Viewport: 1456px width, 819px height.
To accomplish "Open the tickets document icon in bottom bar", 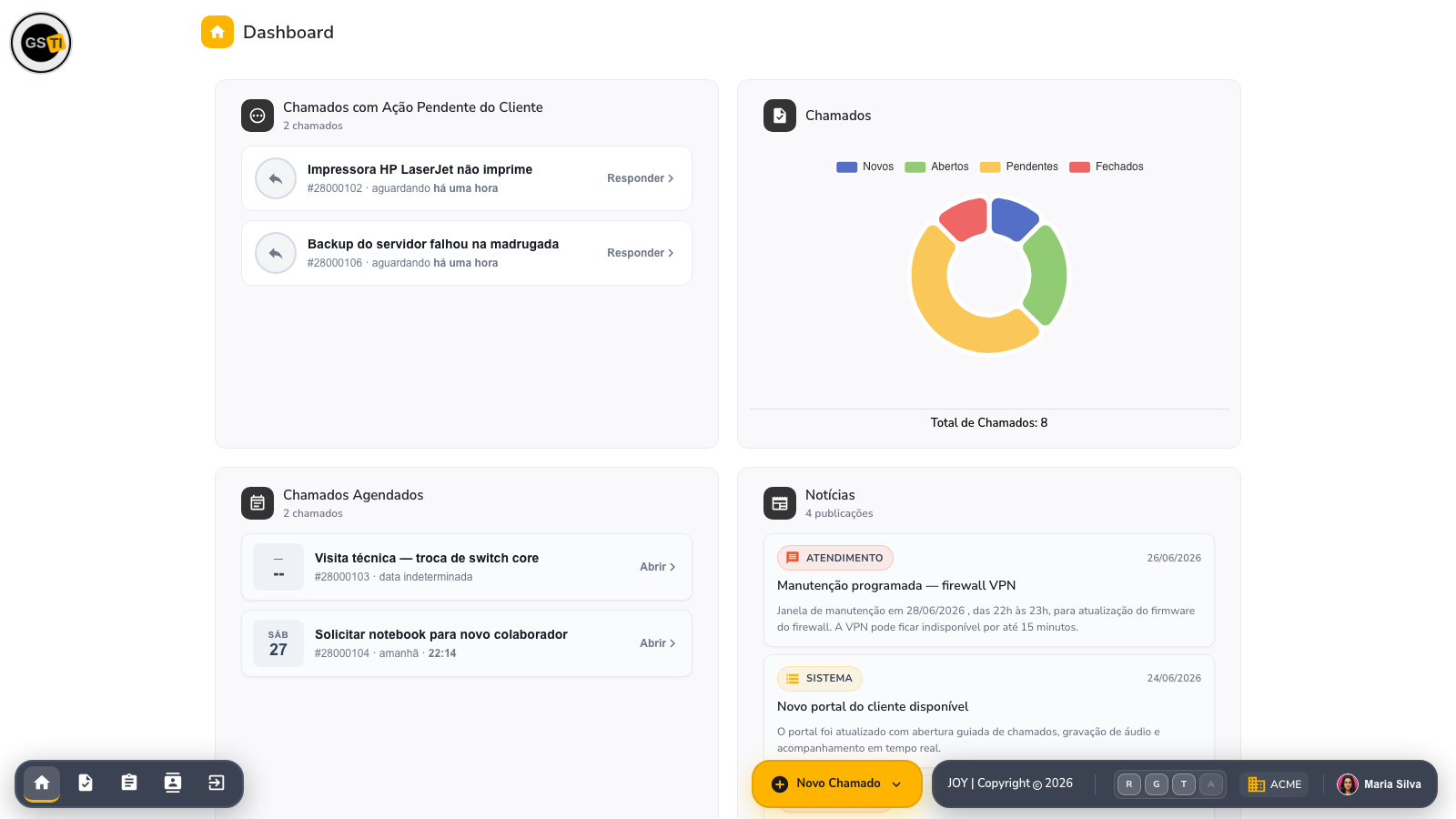I will [86, 783].
